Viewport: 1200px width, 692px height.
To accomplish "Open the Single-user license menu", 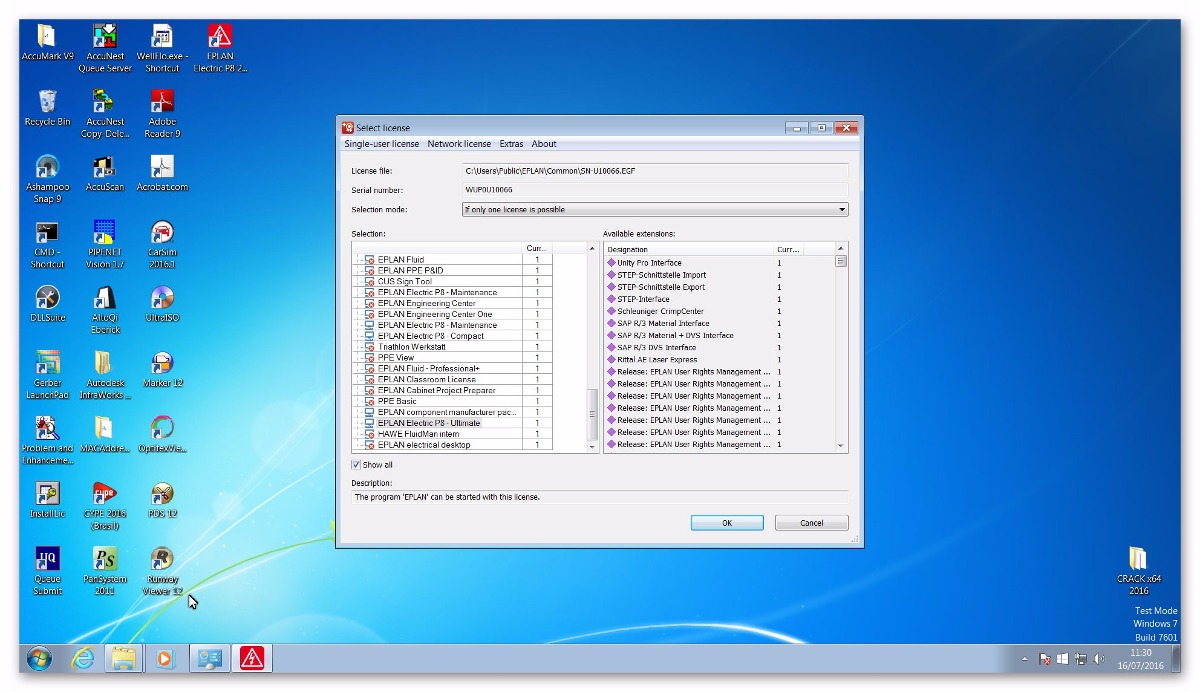I will tap(382, 144).
